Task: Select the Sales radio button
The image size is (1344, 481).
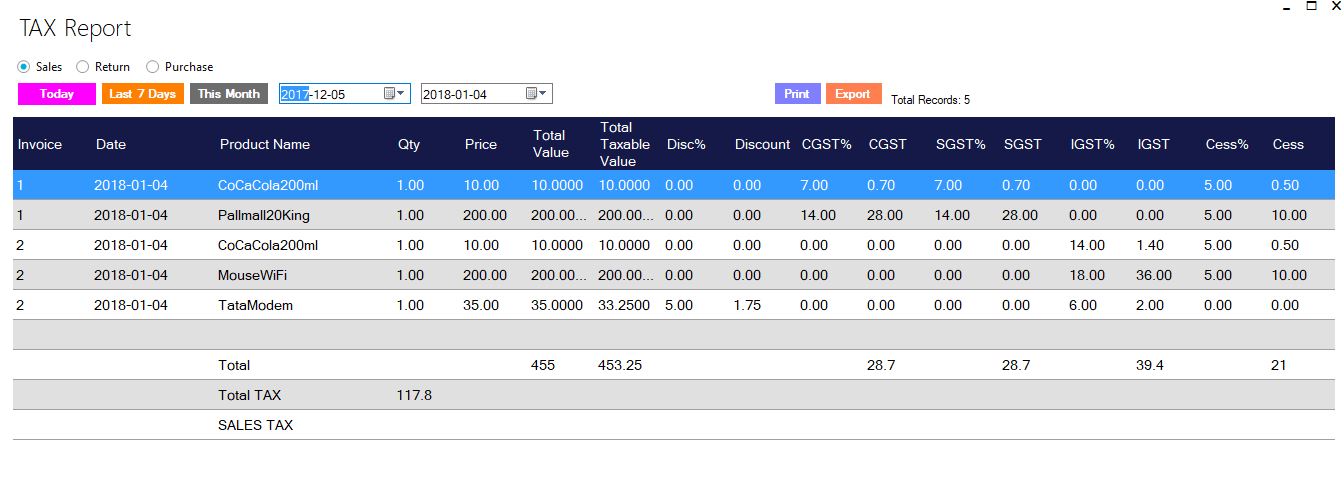Action: click(23, 67)
